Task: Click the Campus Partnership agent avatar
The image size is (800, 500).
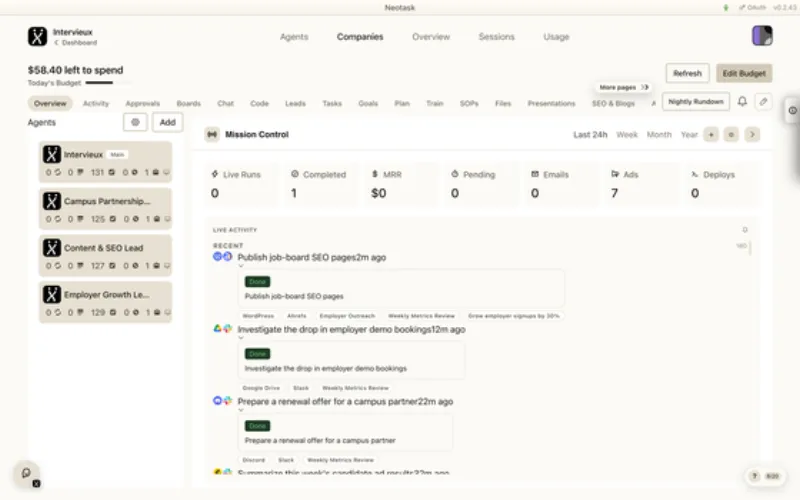Action: [52, 201]
